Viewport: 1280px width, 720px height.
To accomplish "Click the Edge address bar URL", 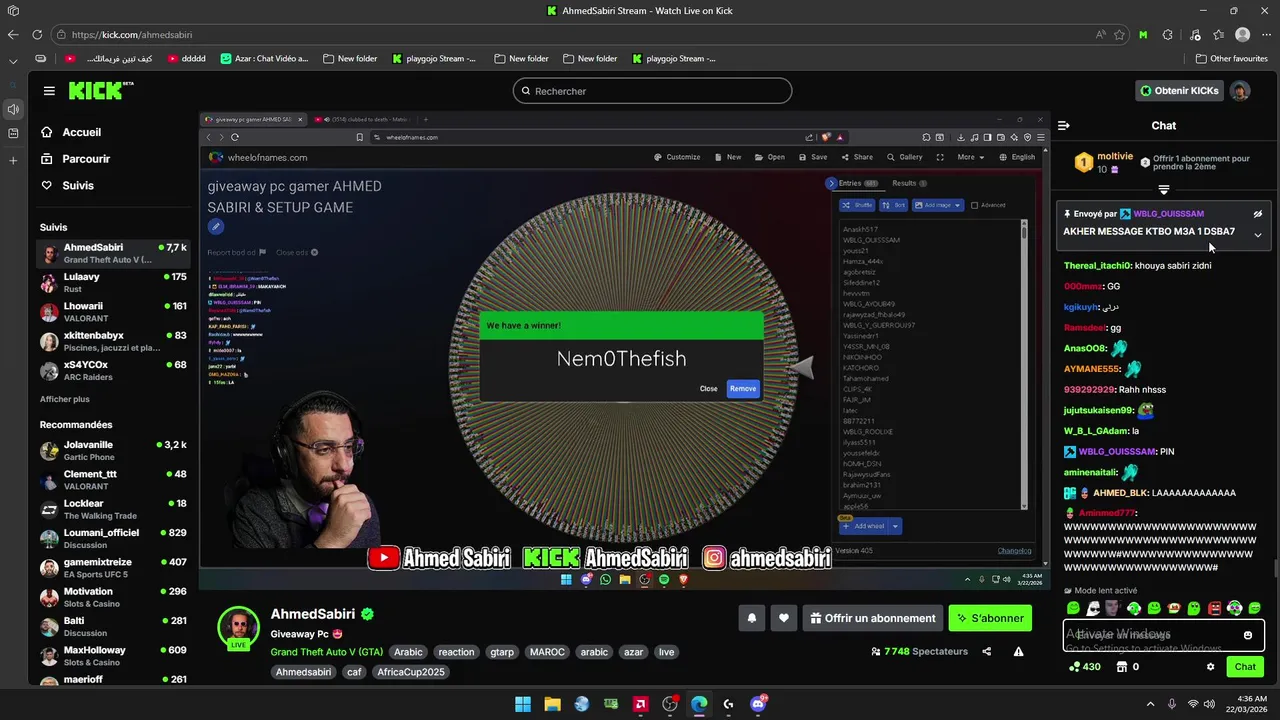I will [132, 34].
